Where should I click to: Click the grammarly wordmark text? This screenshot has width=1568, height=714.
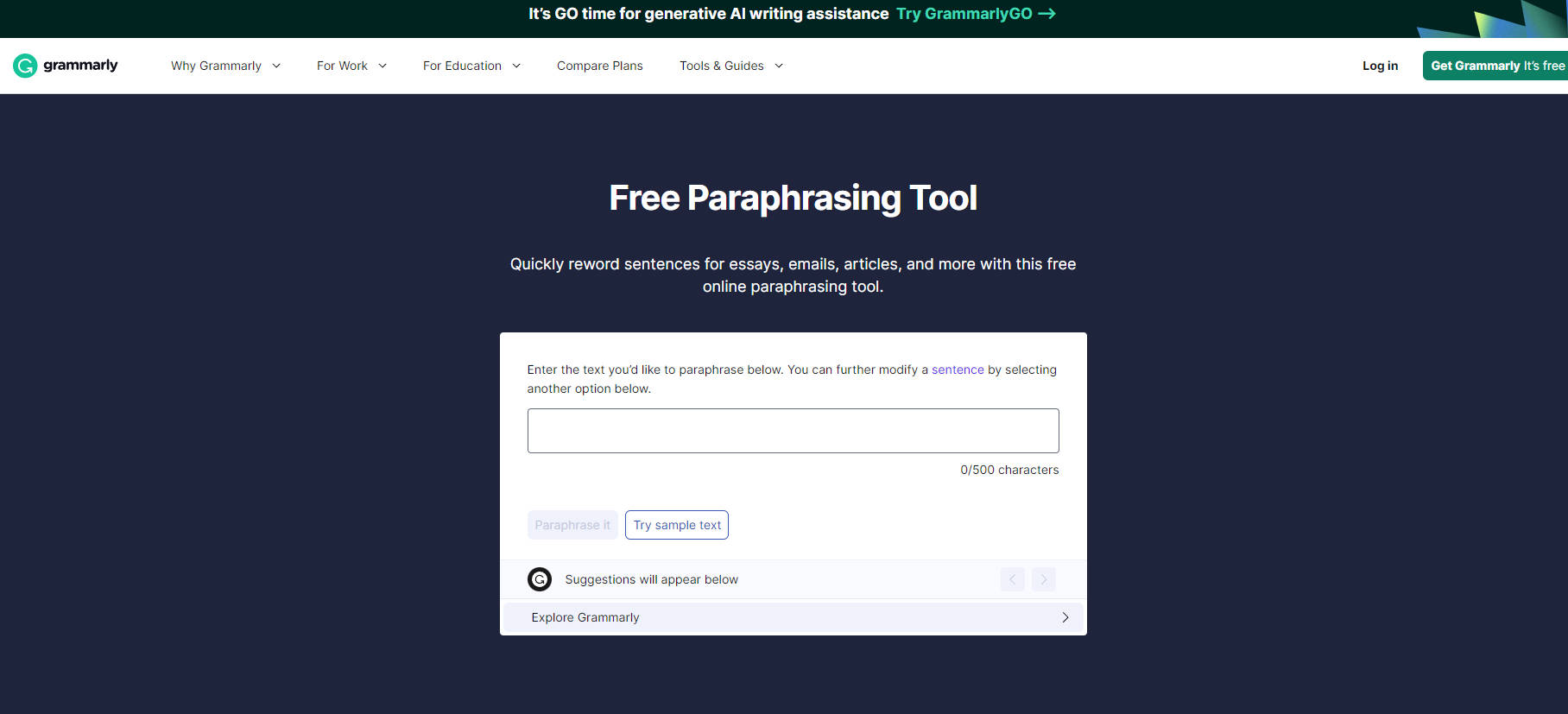[x=80, y=66]
